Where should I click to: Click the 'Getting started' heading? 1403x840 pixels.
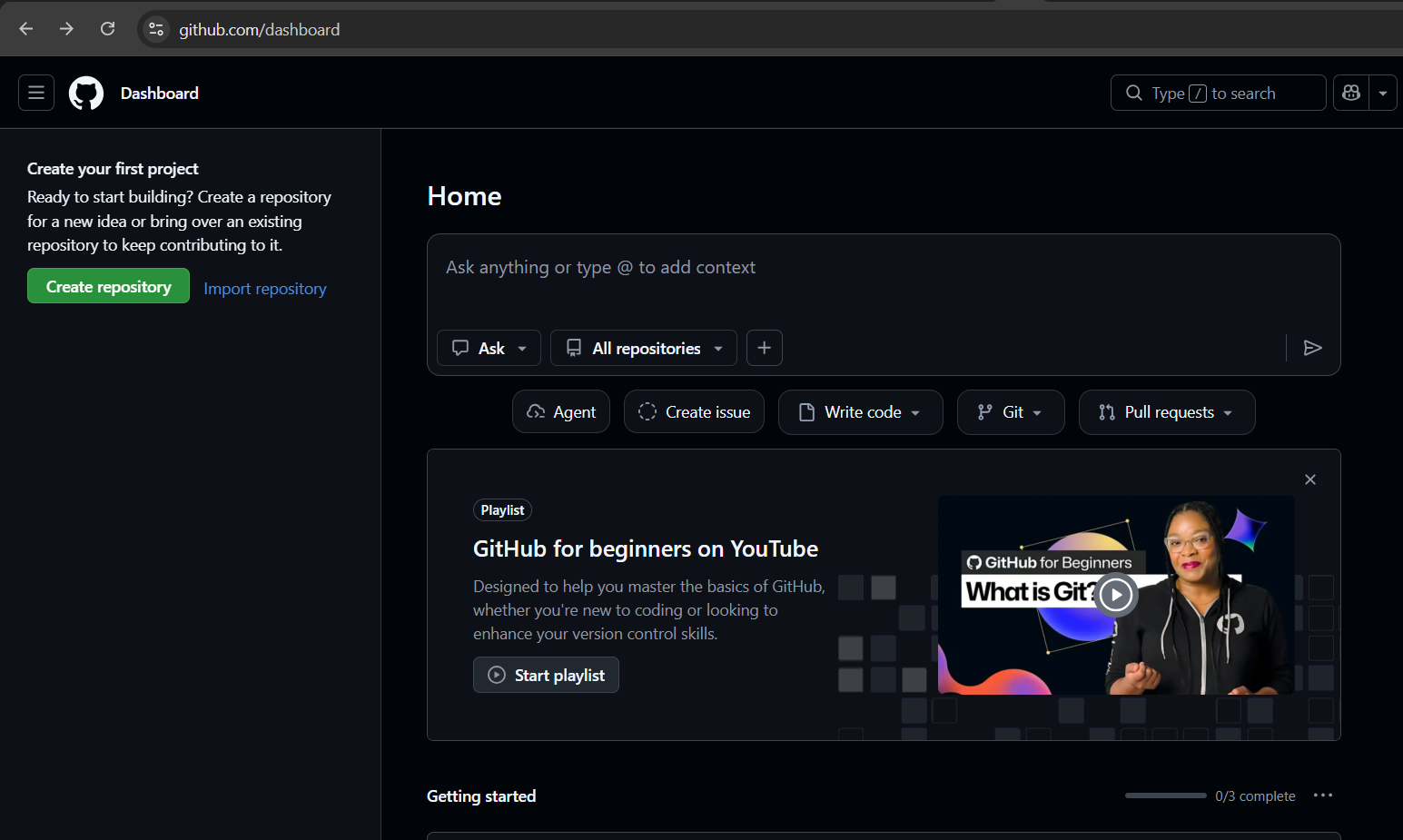481,796
